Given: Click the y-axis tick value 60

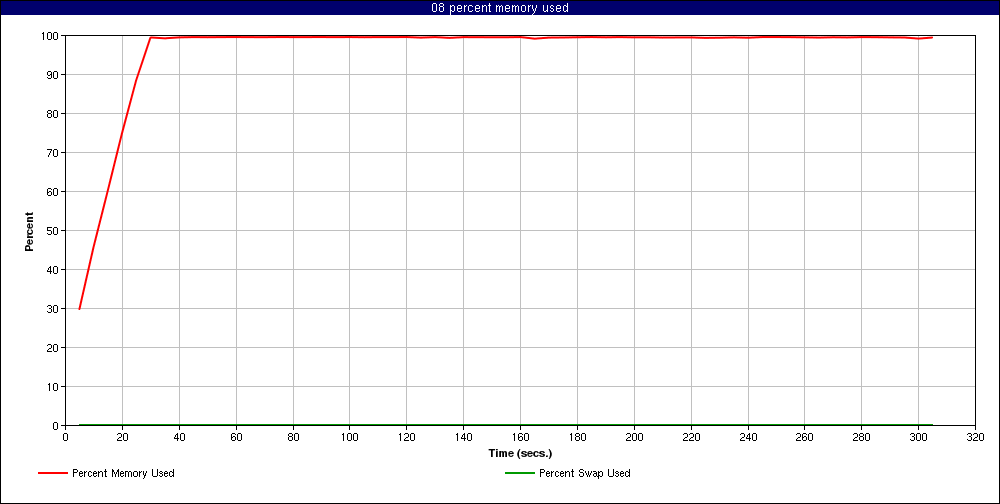Looking at the screenshot, I should [54, 191].
